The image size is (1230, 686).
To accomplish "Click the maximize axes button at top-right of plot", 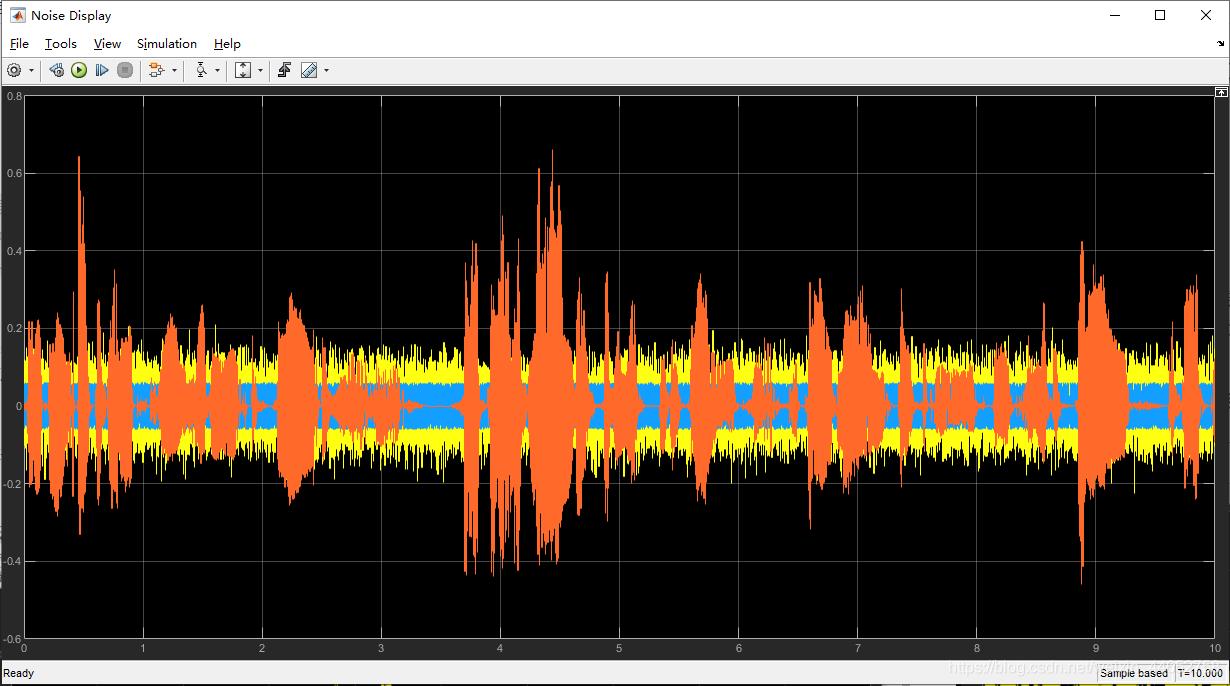I will 1221,92.
